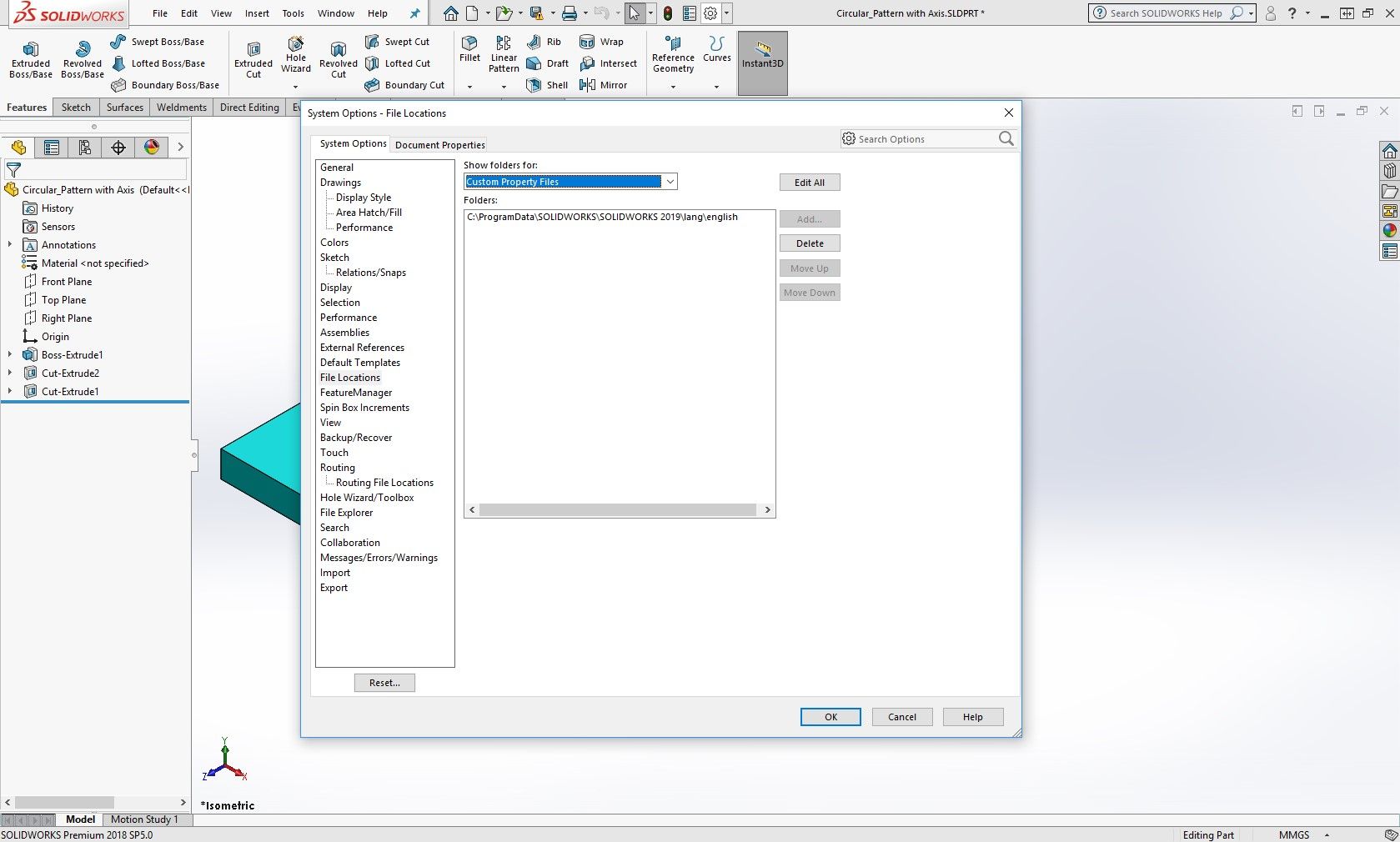Click the Edit All button
Screen dimensions: 1400x842
[809, 183]
